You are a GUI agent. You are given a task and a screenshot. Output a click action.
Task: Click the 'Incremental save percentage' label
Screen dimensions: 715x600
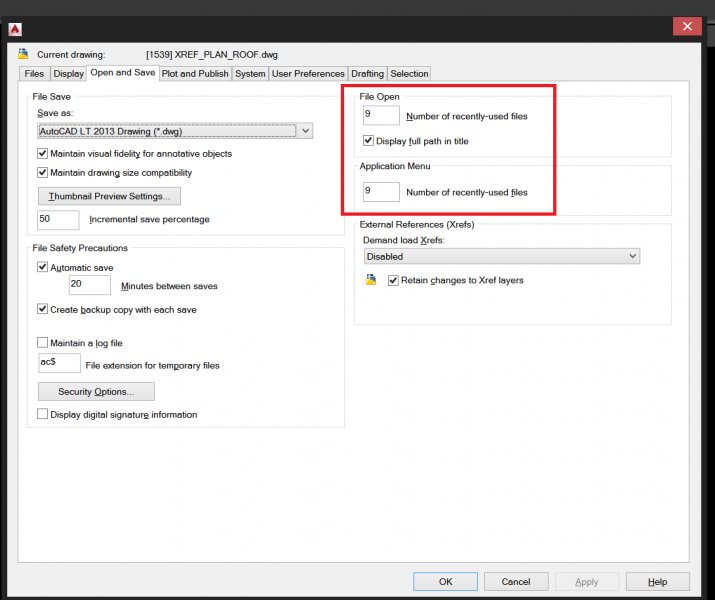[150, 219]
